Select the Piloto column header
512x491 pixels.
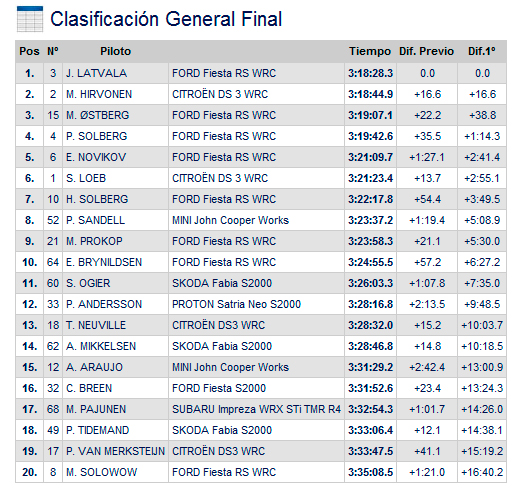[115, 51]
